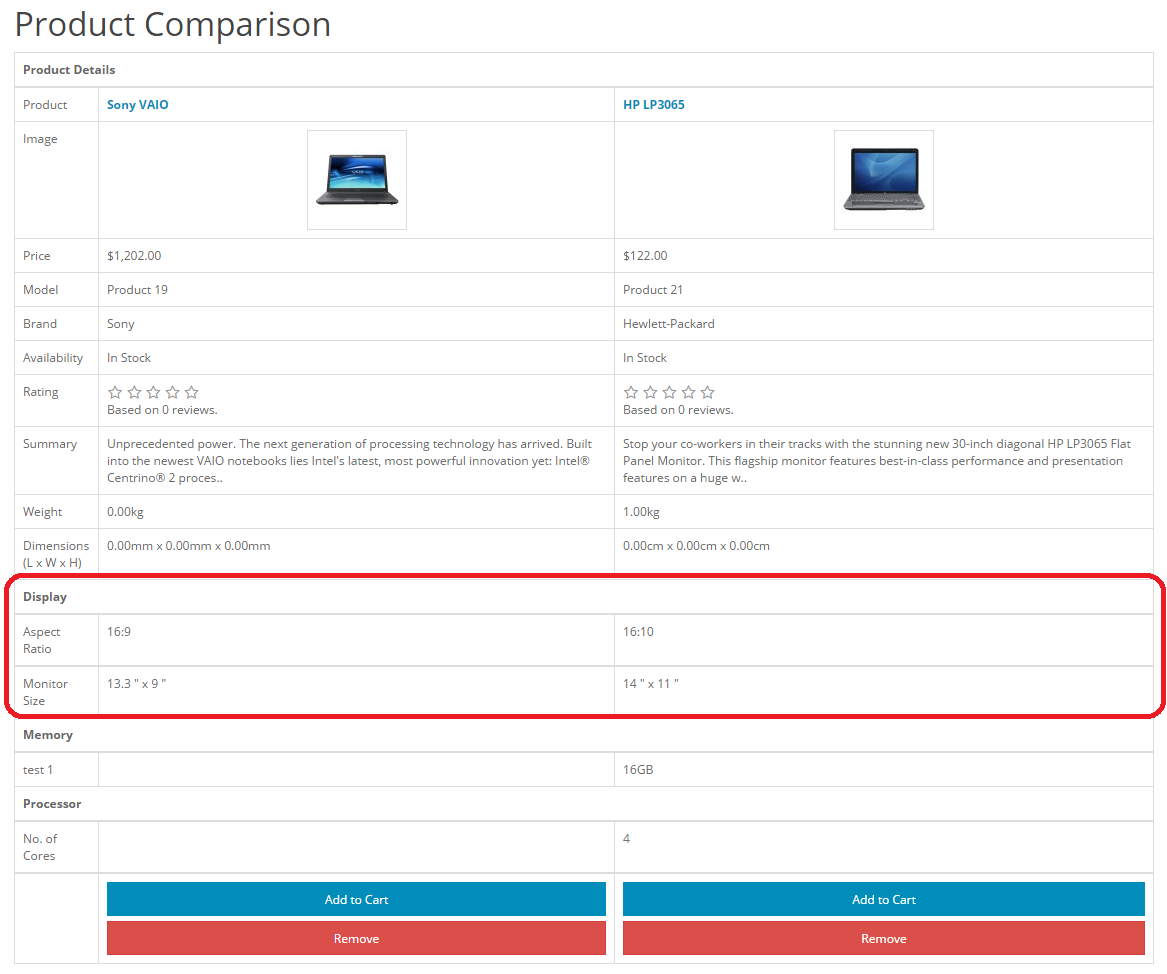The width and height of the screenshot is (1167, 974).
Task: Click the 16:10 aspect ratio value
Action: pyautogui.click(x=639, y=632)
